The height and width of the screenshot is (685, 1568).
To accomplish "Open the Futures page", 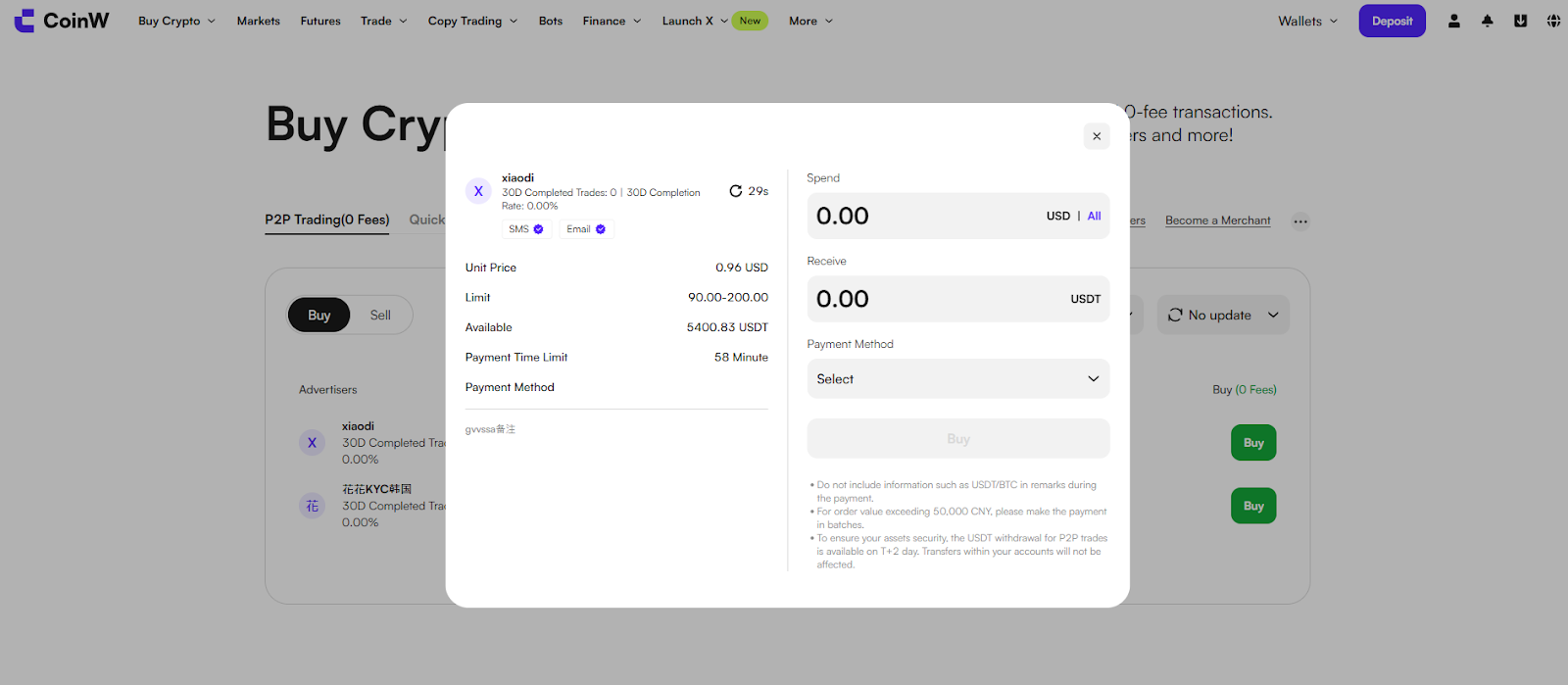I will (x=320, y=21).
